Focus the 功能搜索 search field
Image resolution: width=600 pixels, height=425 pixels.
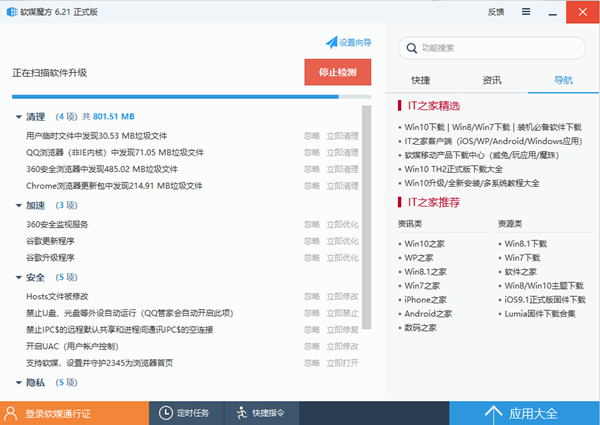click(492, 48)
